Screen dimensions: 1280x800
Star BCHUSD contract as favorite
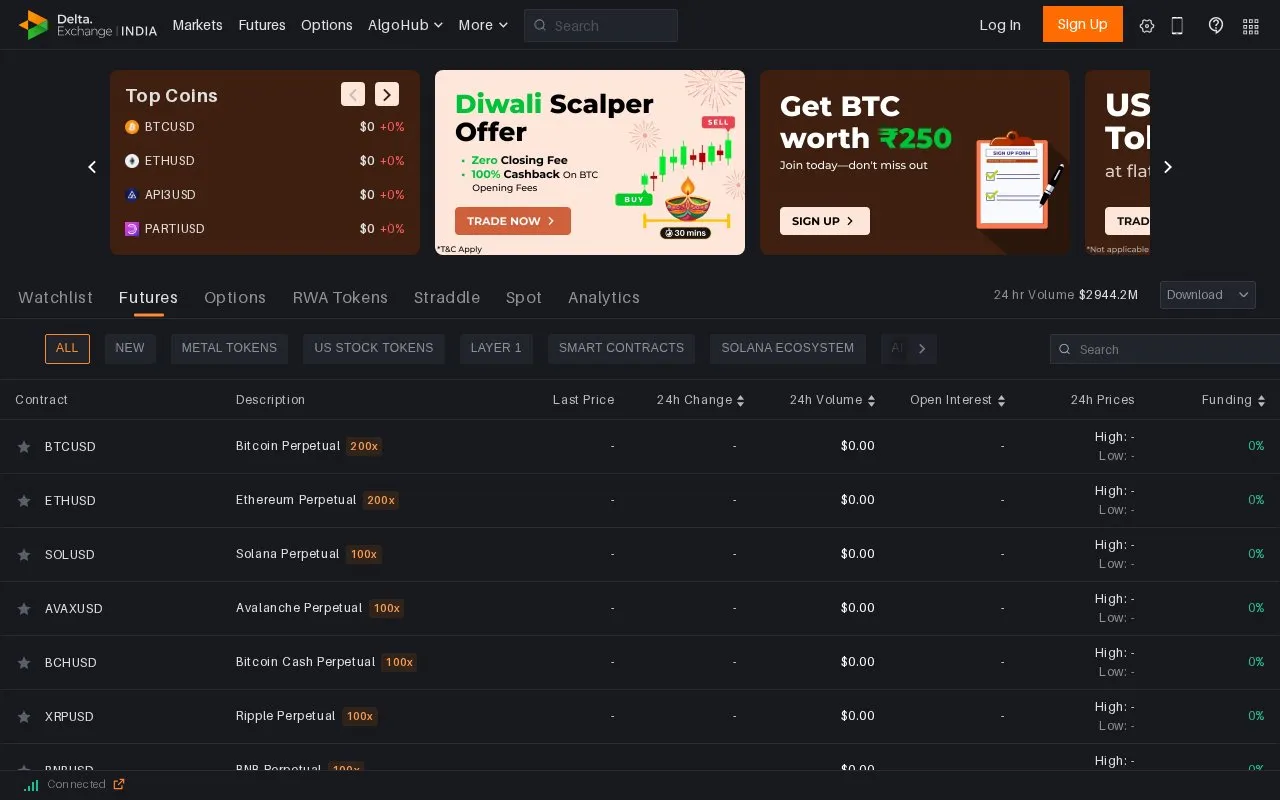tap(24, 663)
